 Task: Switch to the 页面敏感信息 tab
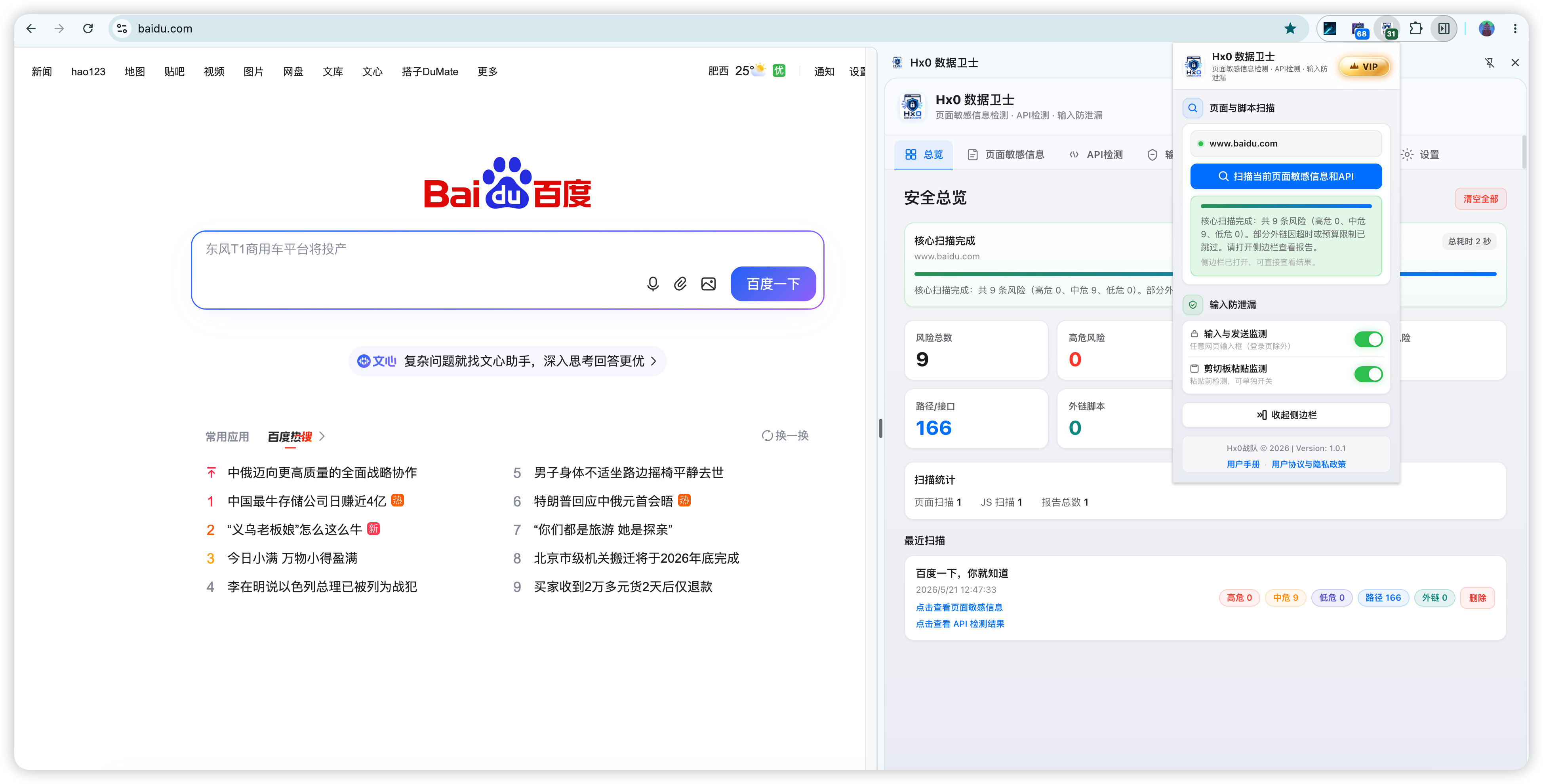[x=1006, y=154]
